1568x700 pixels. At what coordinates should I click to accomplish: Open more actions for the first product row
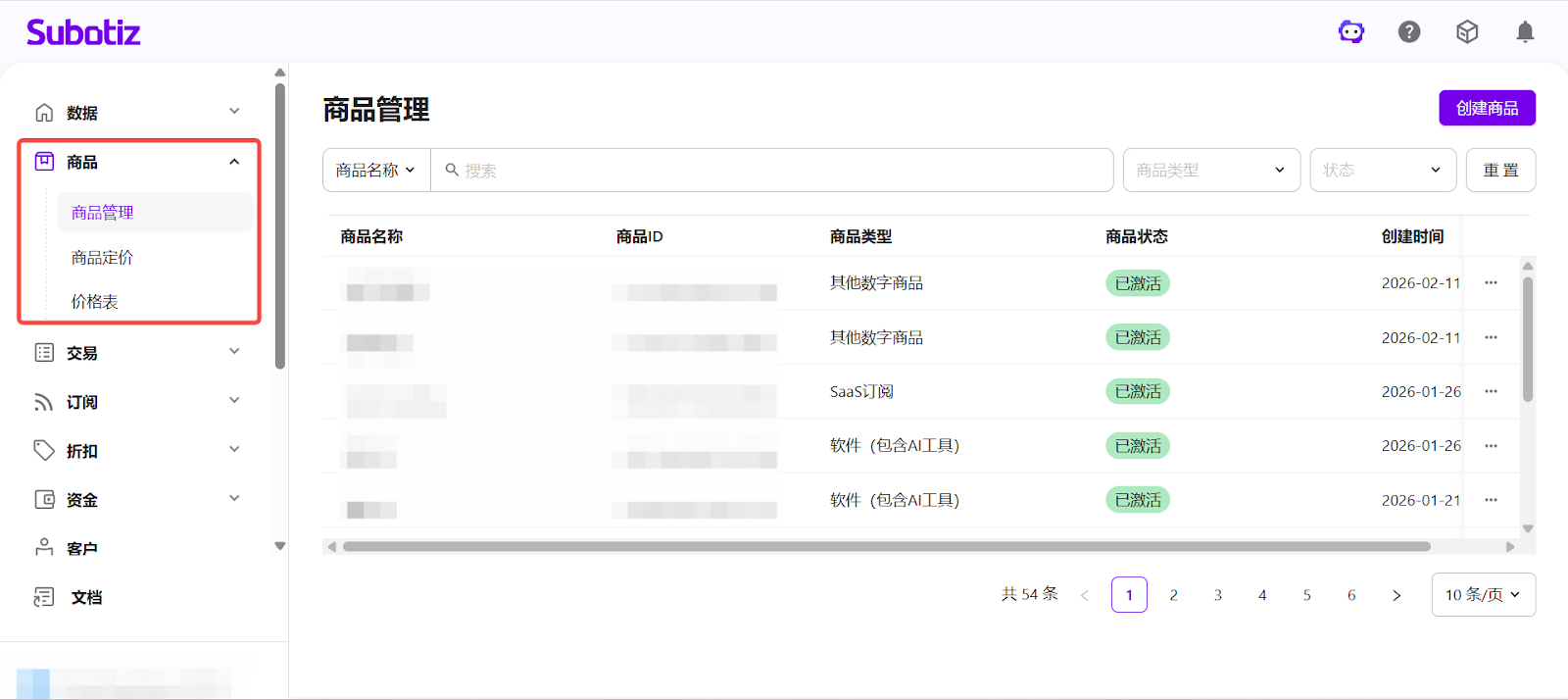pyautogui.click(x=1491, y=283)
